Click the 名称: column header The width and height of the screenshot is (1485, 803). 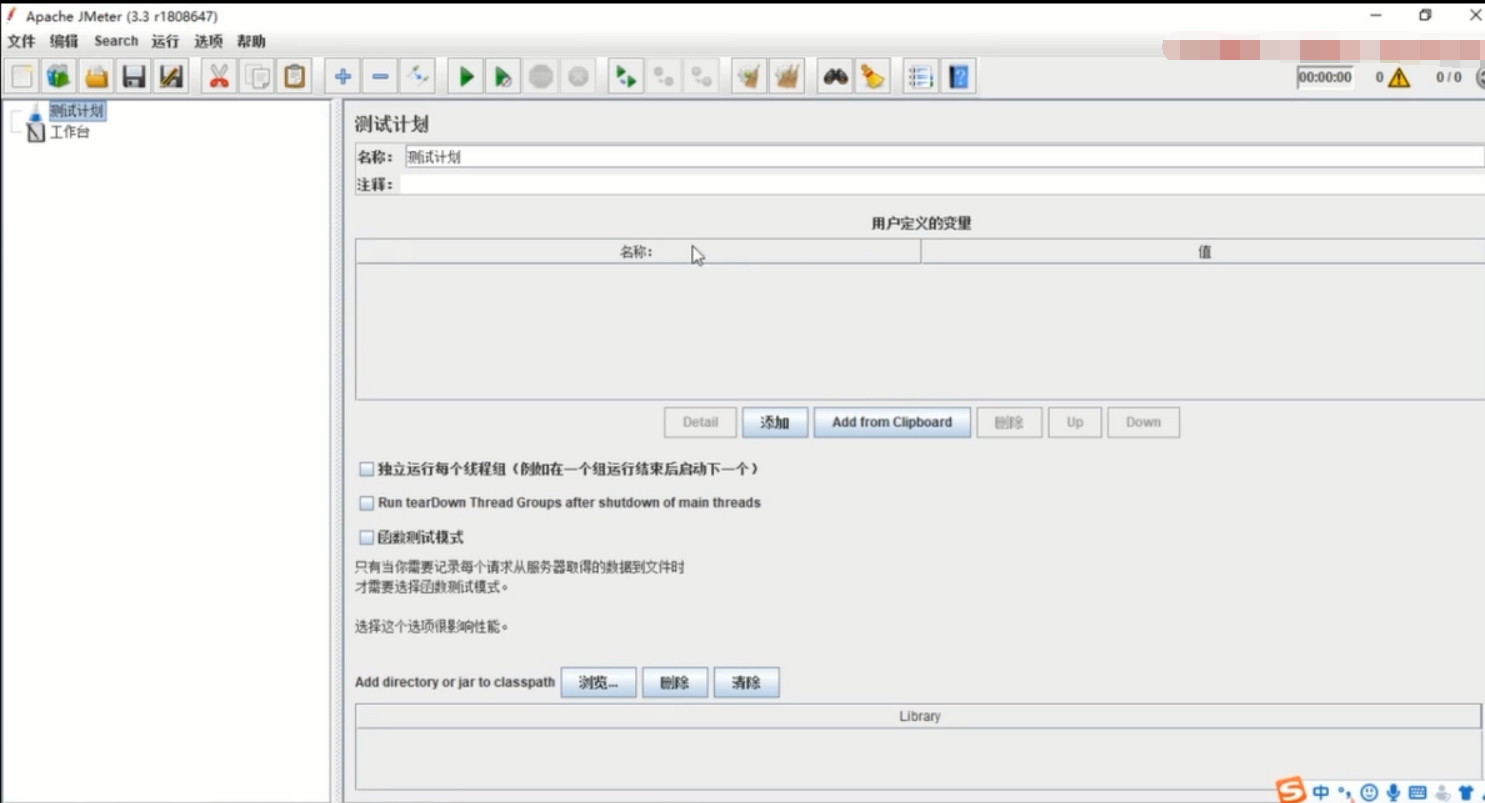point(637,252)
